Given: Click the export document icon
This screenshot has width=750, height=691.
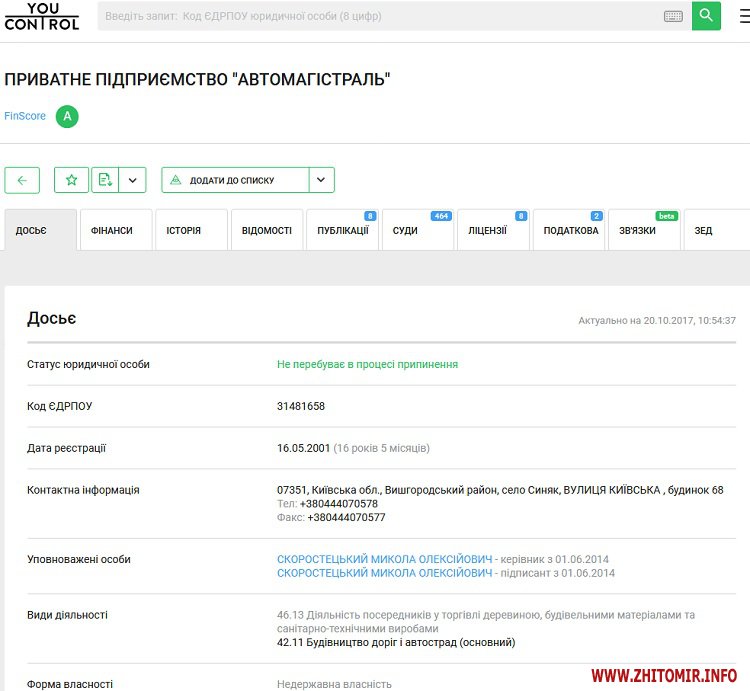Looking at the screenshot, I should [105, 180].
